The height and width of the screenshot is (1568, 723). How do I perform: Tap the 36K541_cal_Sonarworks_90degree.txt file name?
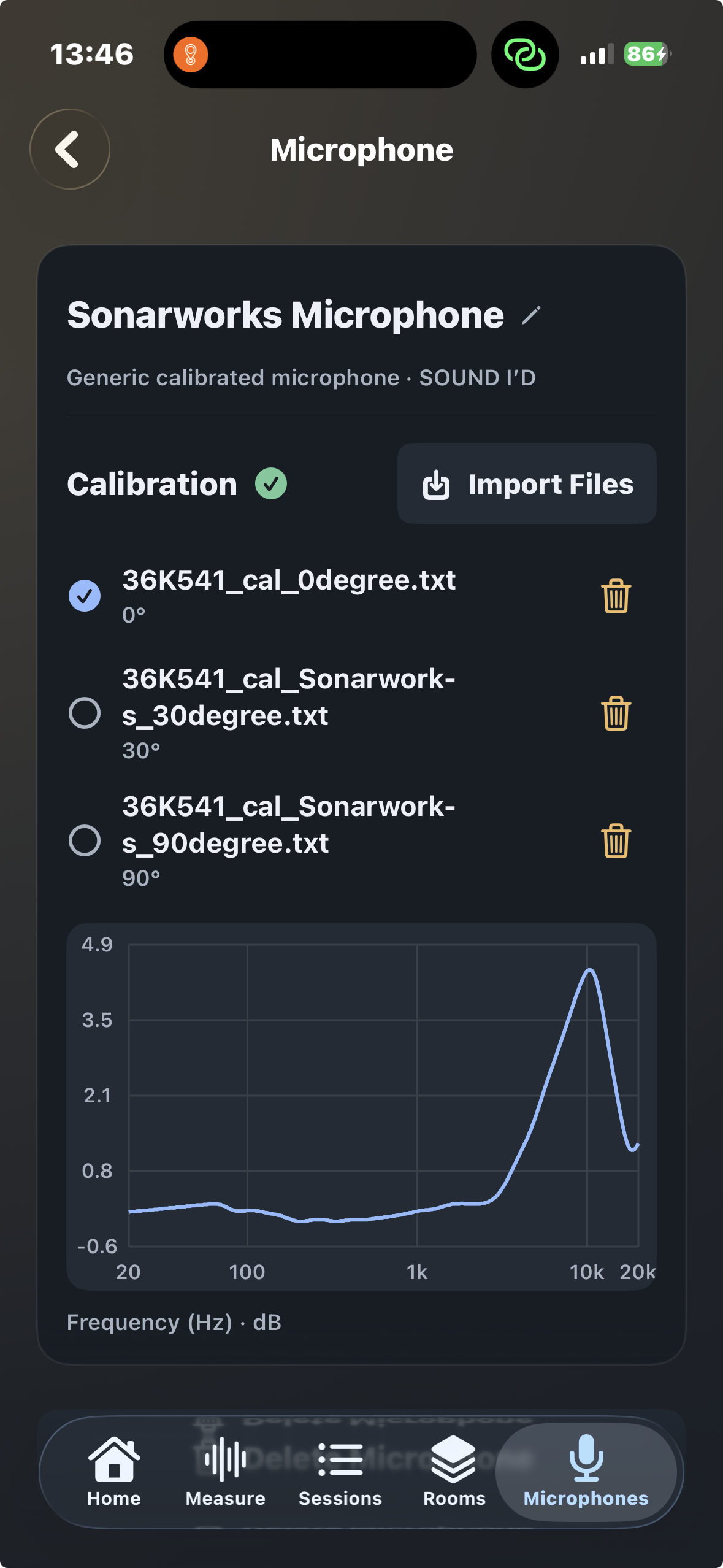pos(289,824)
